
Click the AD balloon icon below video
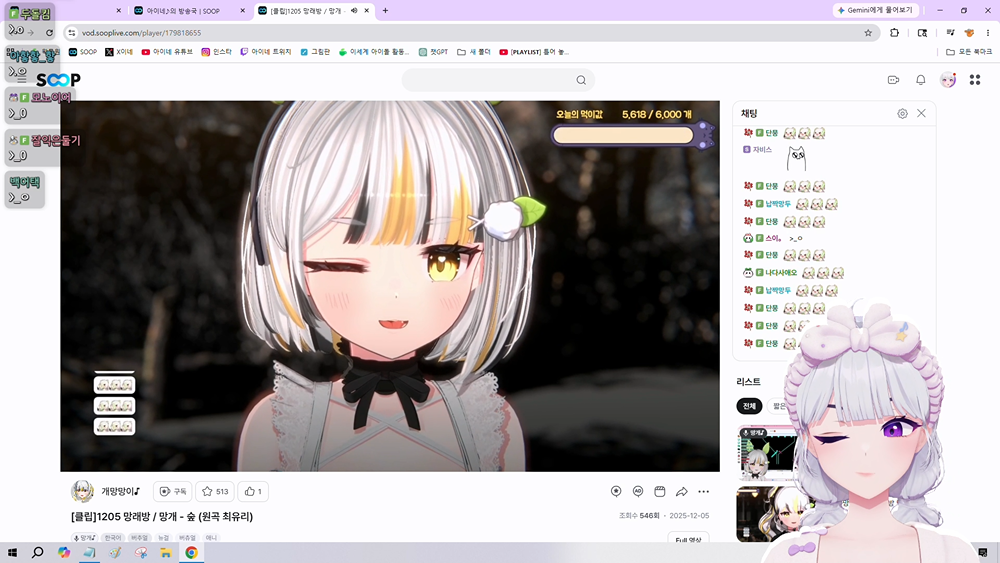point(638,492)
